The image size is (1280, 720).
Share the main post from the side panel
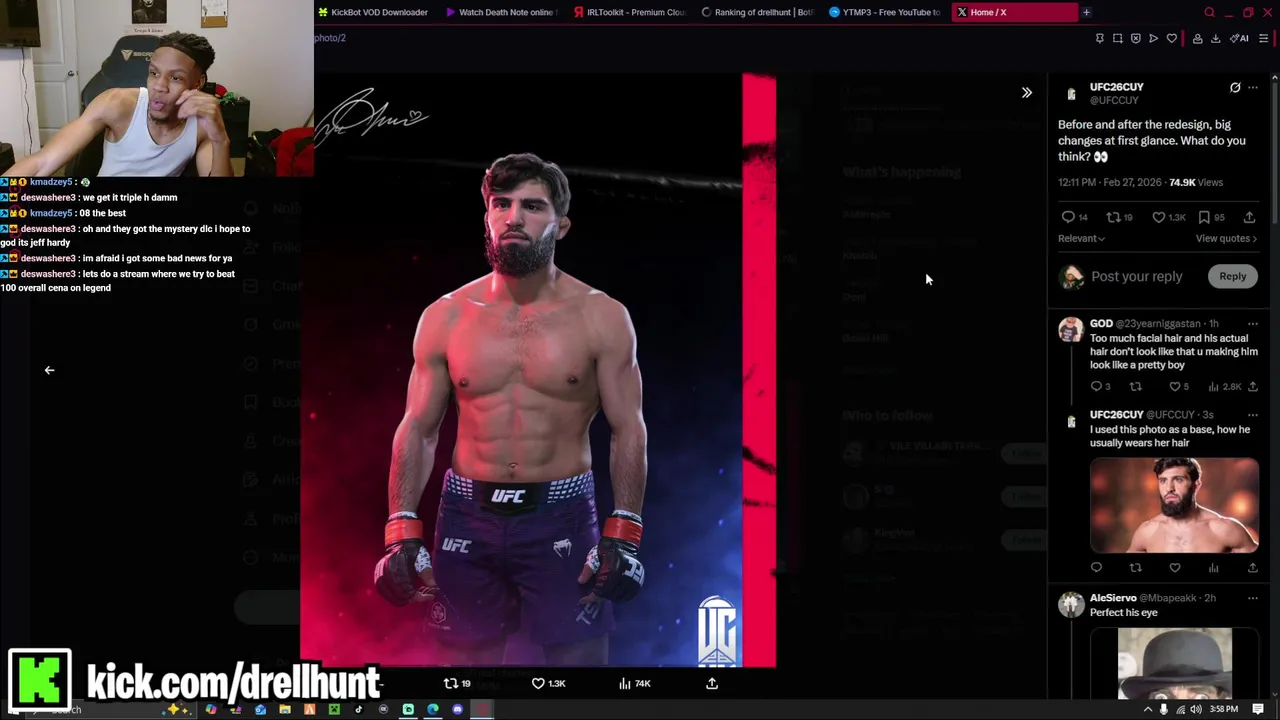click(1249, 217)
